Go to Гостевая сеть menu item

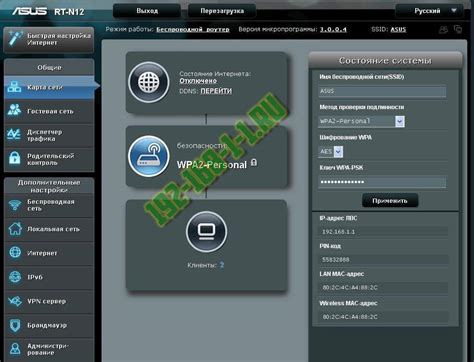49,111
